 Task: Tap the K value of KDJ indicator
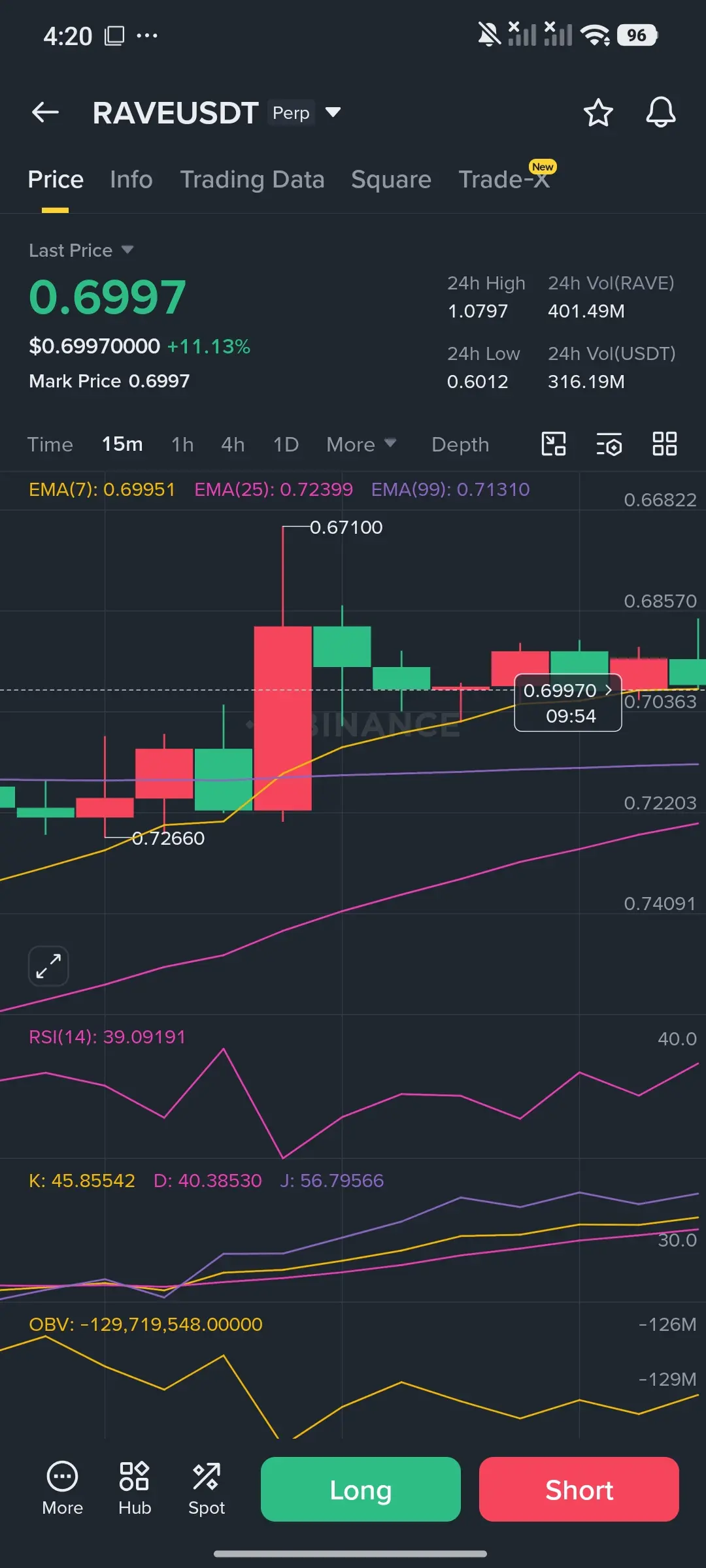[82, 1181]
